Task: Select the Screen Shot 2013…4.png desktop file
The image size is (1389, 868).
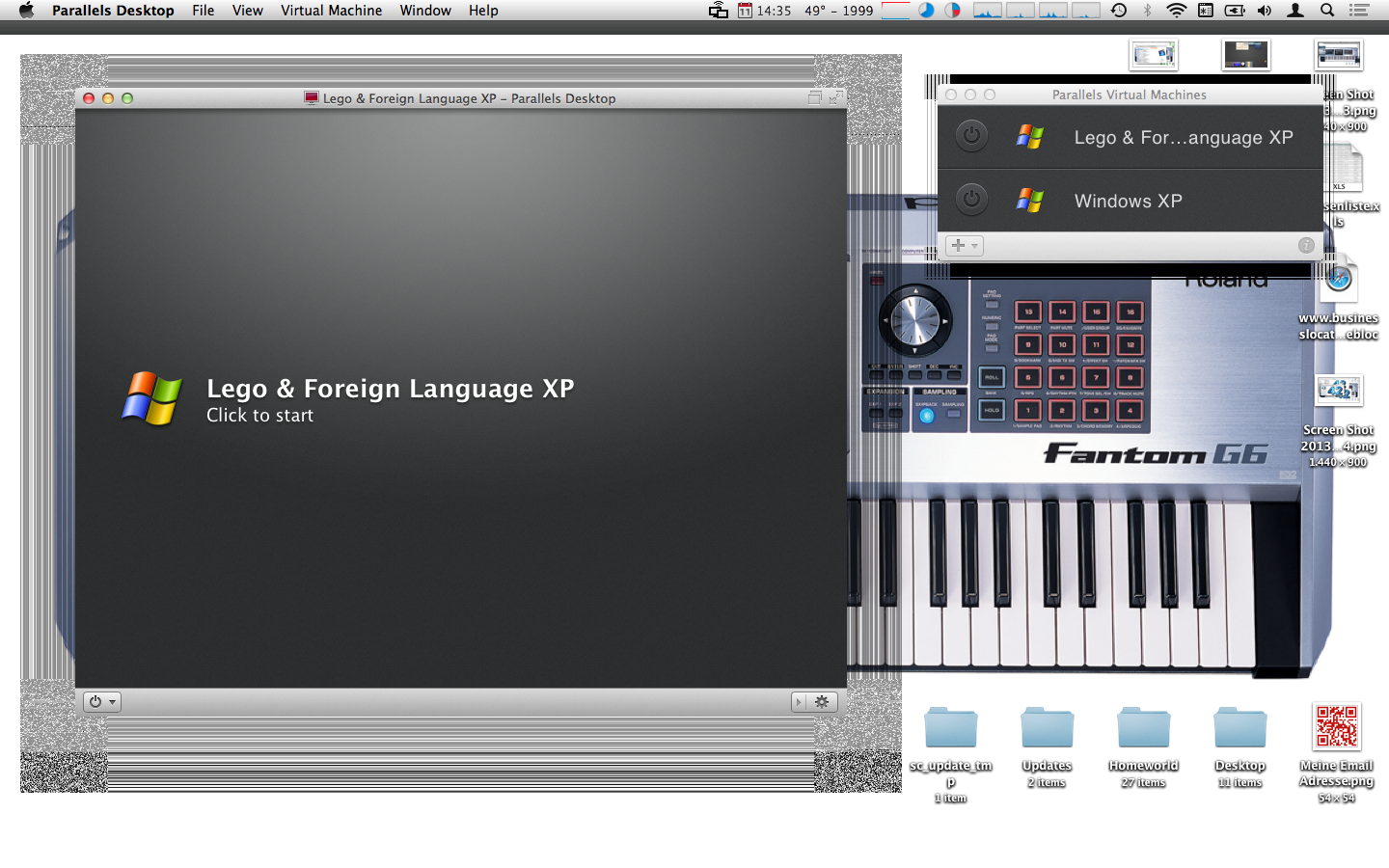Action: tap(1338, 390)
